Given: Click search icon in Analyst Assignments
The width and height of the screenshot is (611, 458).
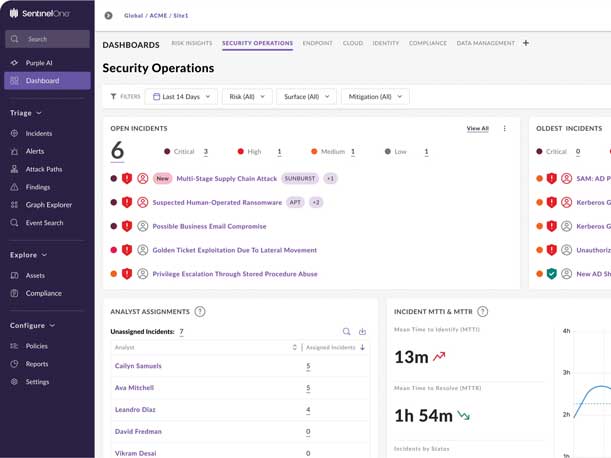Looking at the screenshot, I should pos(347,332).
